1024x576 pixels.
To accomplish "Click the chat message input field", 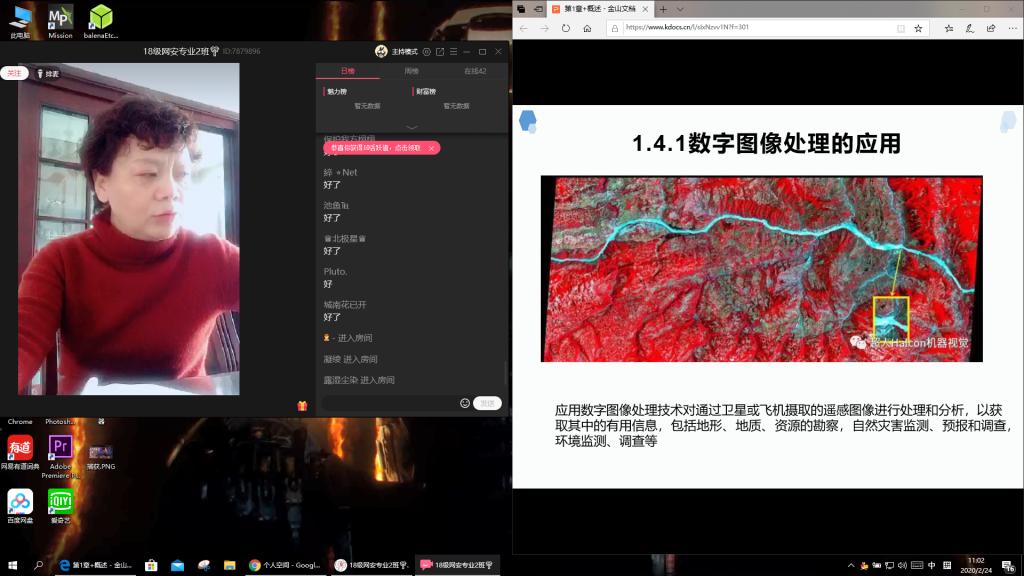I will [390, 403].
